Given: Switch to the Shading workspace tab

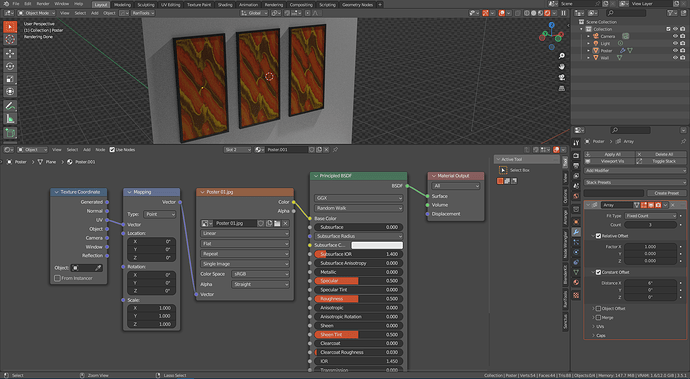Looking at the screenshot, I should coord(225,4).
